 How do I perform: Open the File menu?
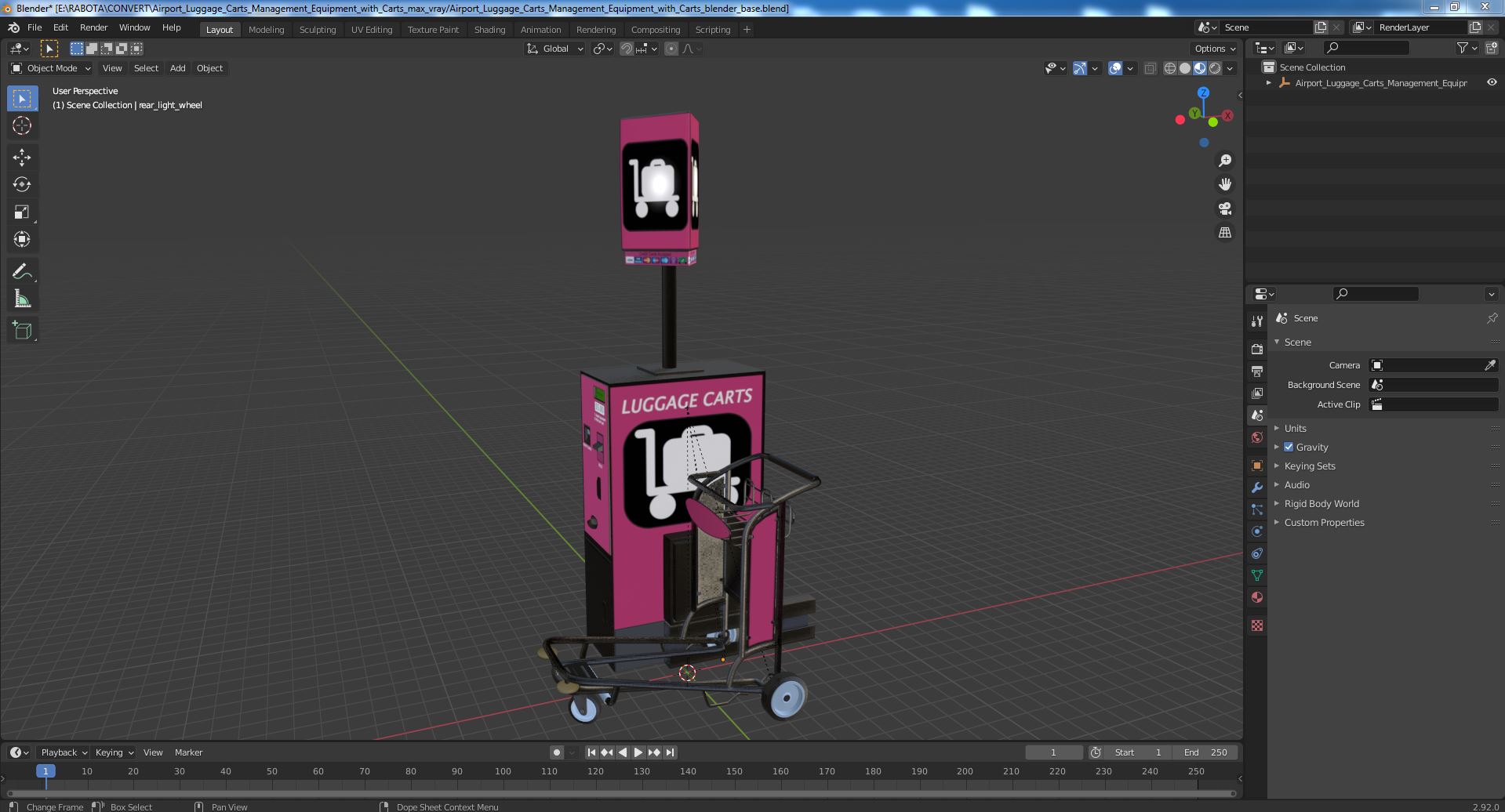pyautogui.click(x=35, y=27)
